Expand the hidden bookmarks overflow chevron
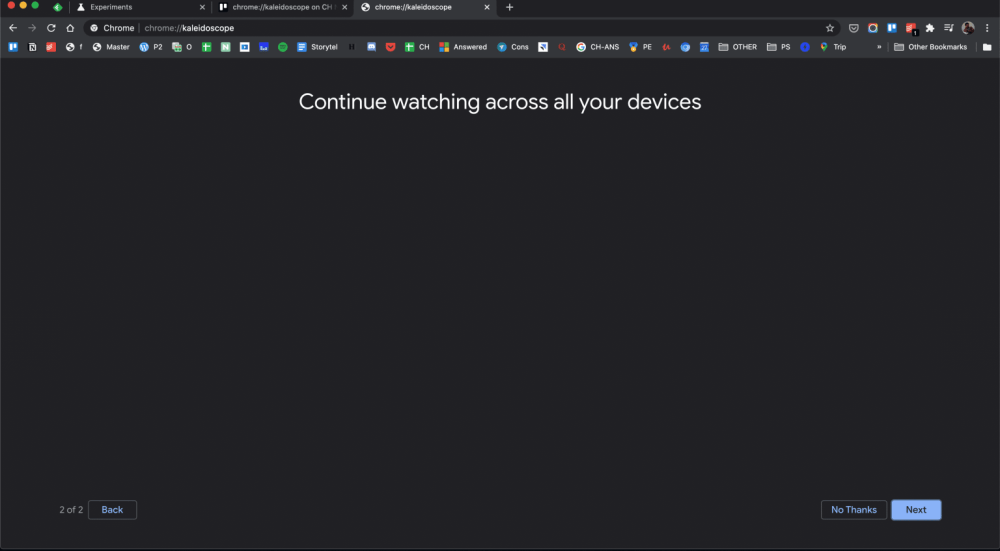This screenshot has width=1000, height=551. point(879,47)
